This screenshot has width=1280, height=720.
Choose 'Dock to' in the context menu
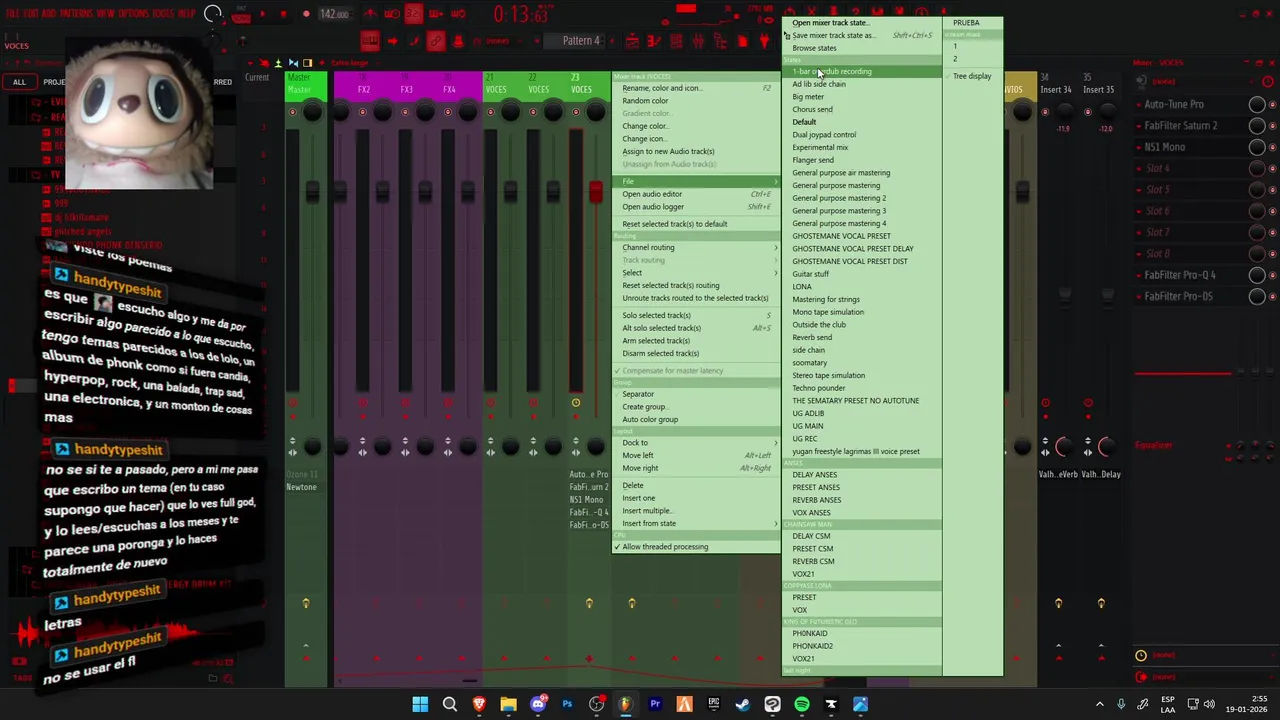tap(695, 442)
